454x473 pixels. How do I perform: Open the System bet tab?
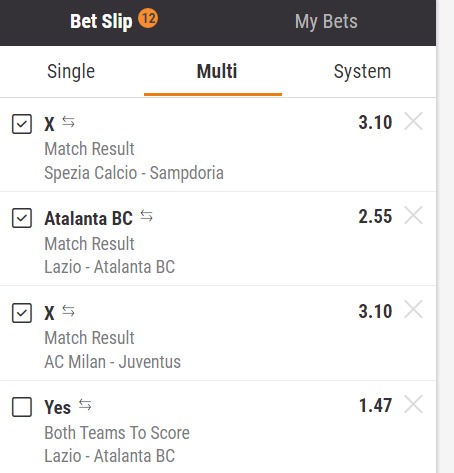point(362,71)
